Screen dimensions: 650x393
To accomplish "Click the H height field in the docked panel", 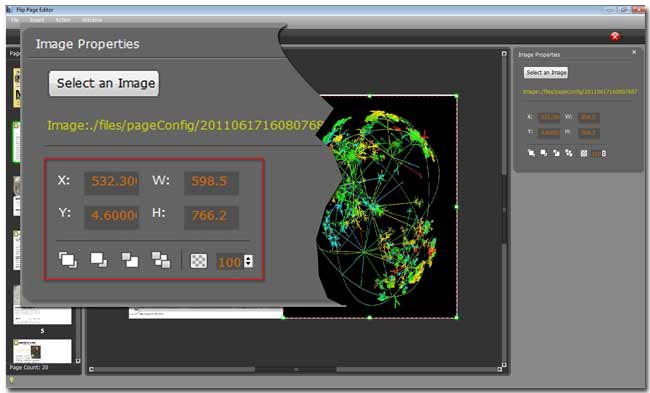I will click(589, 133).
